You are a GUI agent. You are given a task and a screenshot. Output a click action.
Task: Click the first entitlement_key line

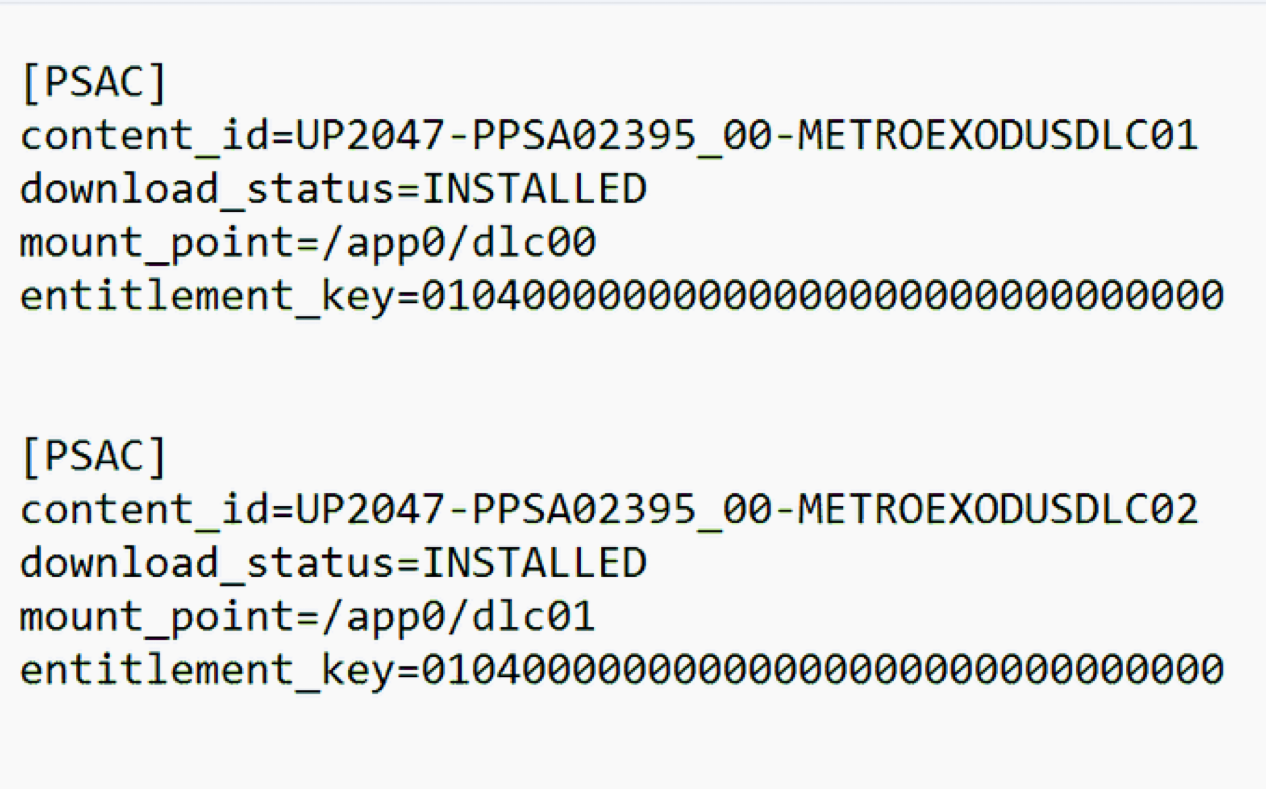click(x=622, y=297)
